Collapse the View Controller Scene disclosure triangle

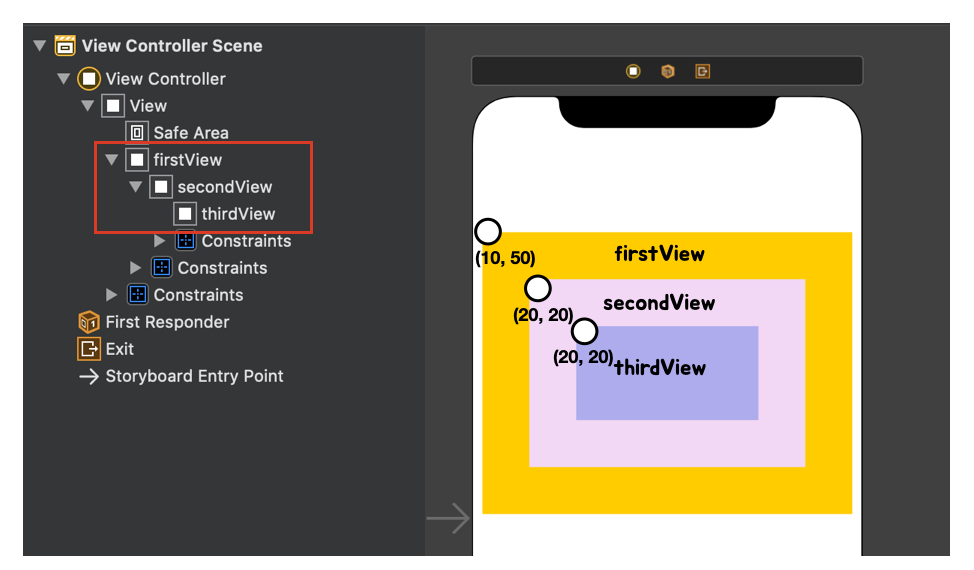point(40,45)
